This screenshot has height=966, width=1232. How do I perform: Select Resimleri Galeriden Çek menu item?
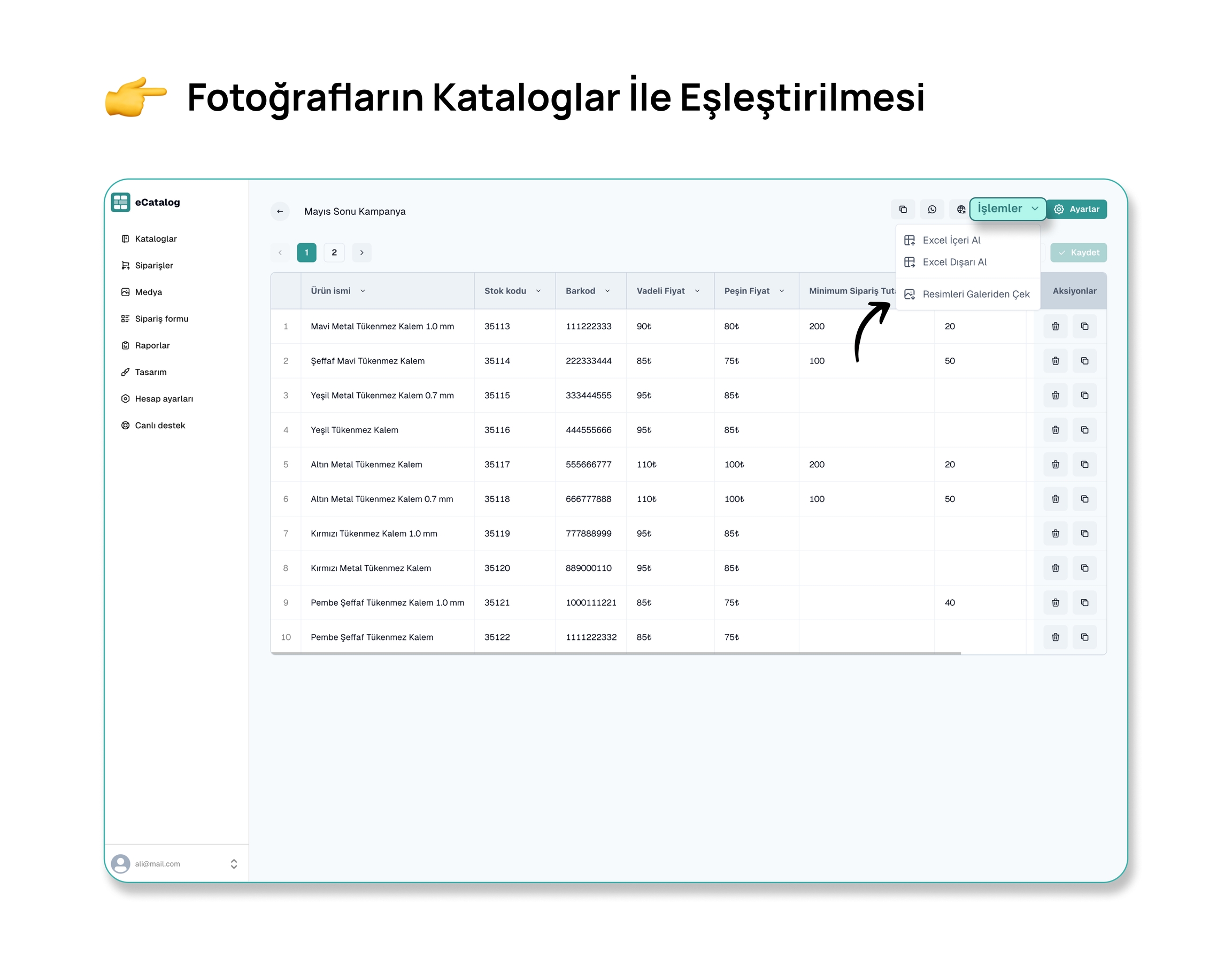(975, 294)
